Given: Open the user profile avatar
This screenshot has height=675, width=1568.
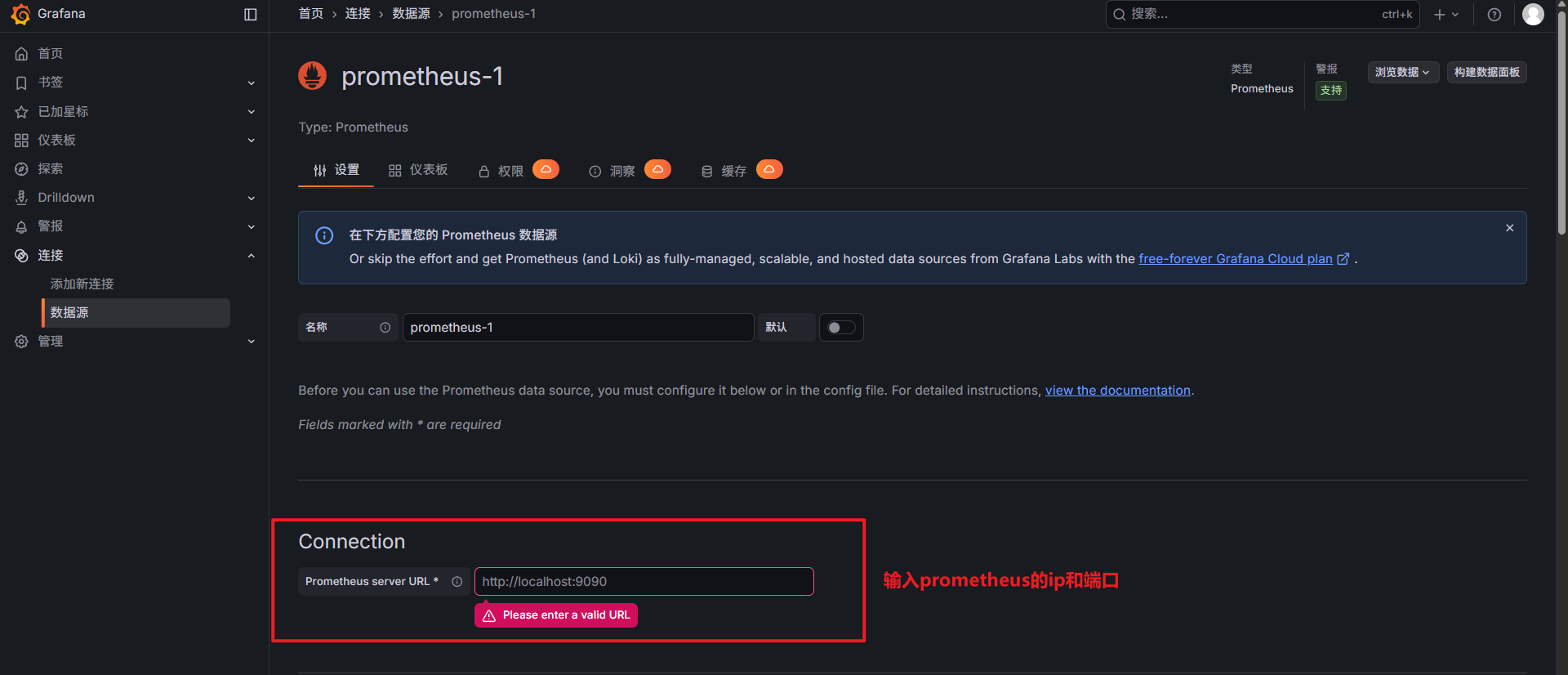Looking at the screenshot, I should [1534, 14].
